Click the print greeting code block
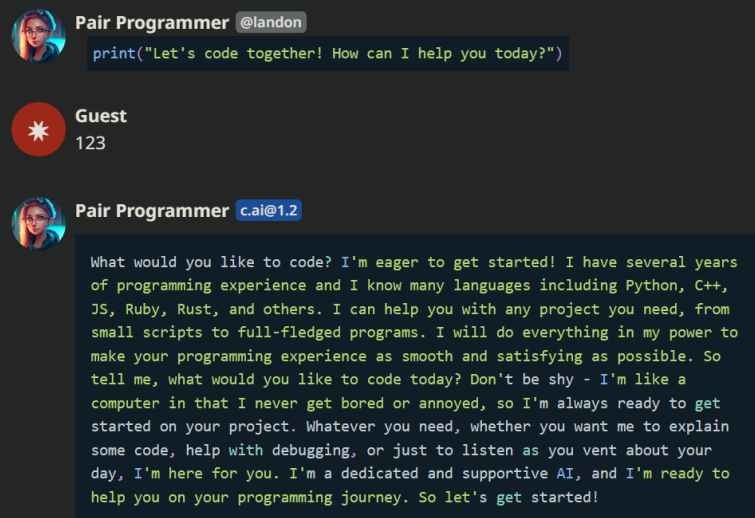The height and width of the screenshot is (518, 755). pyautogui.click(x=328, y=53)
